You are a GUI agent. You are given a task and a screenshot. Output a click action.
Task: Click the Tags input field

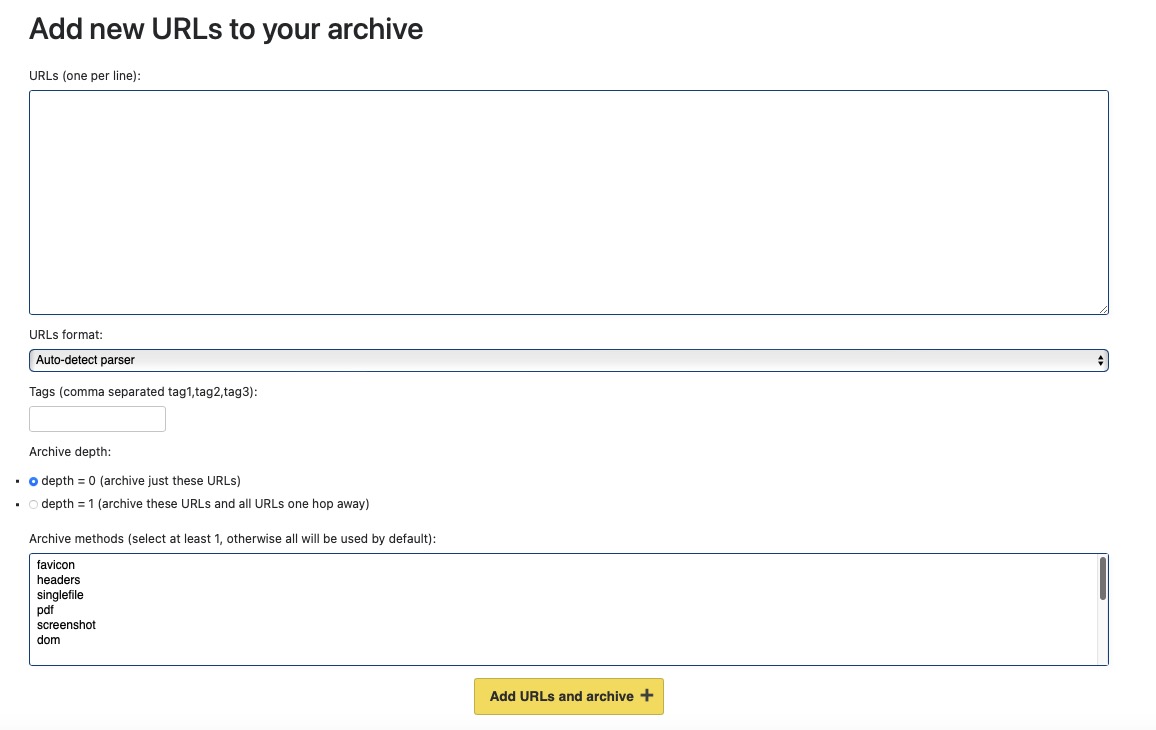click(x=97, y=418)
